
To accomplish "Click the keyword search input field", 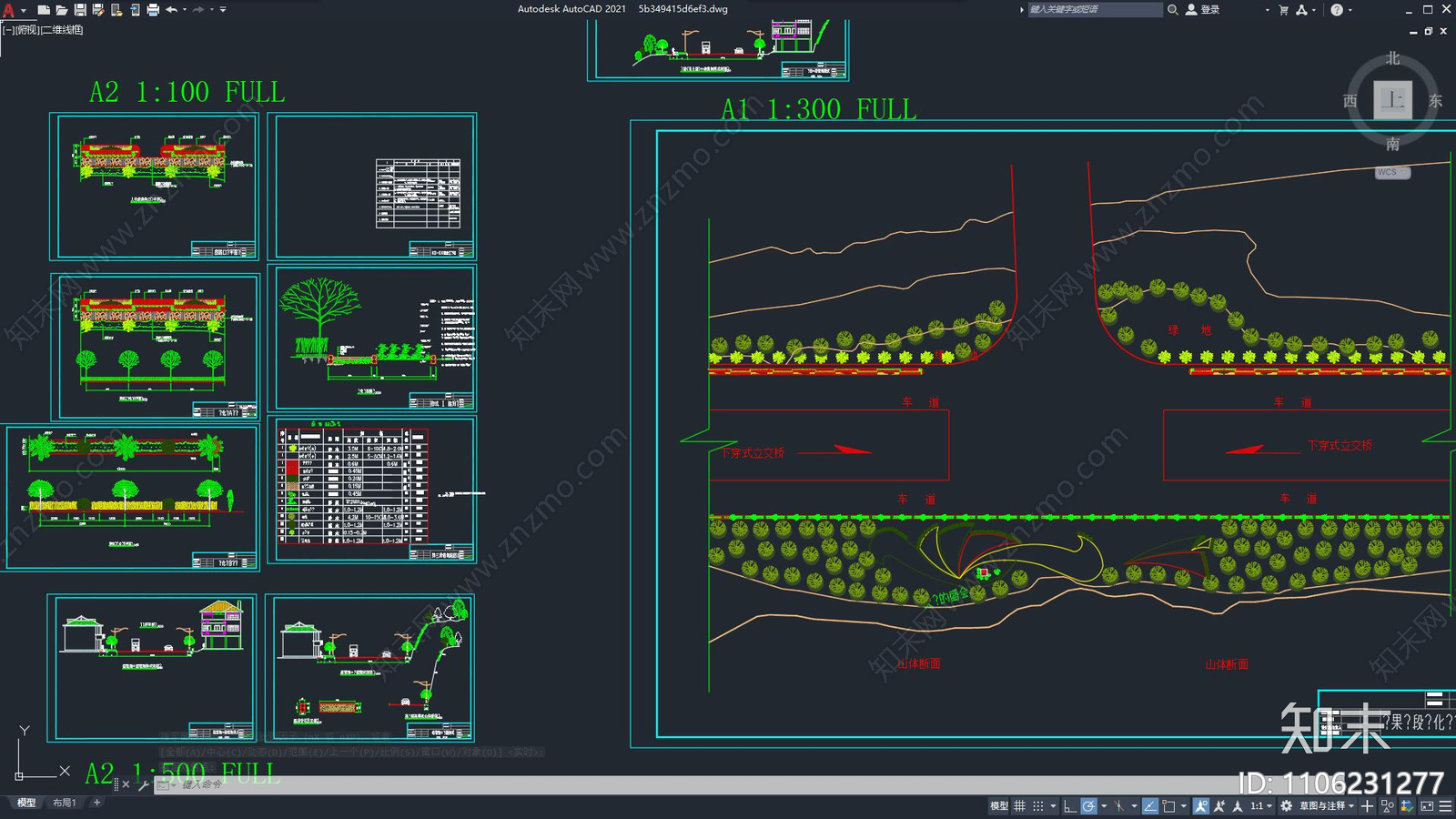I will click(x=1095, y=10).
